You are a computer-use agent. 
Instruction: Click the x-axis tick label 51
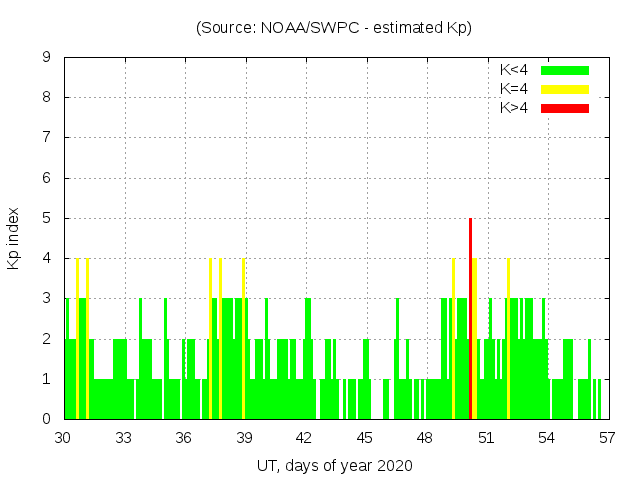point(486,438)
